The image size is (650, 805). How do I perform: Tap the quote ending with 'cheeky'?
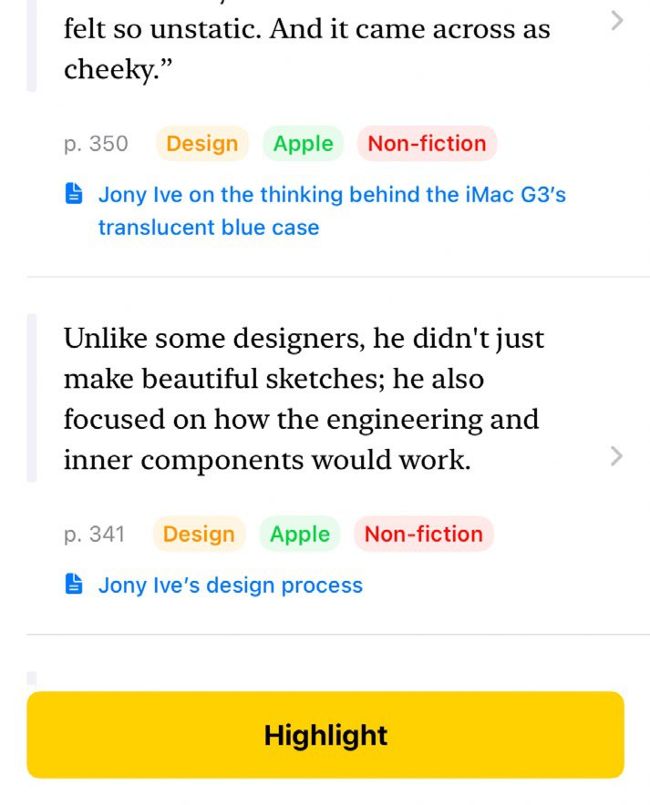[x=300, y=50]
